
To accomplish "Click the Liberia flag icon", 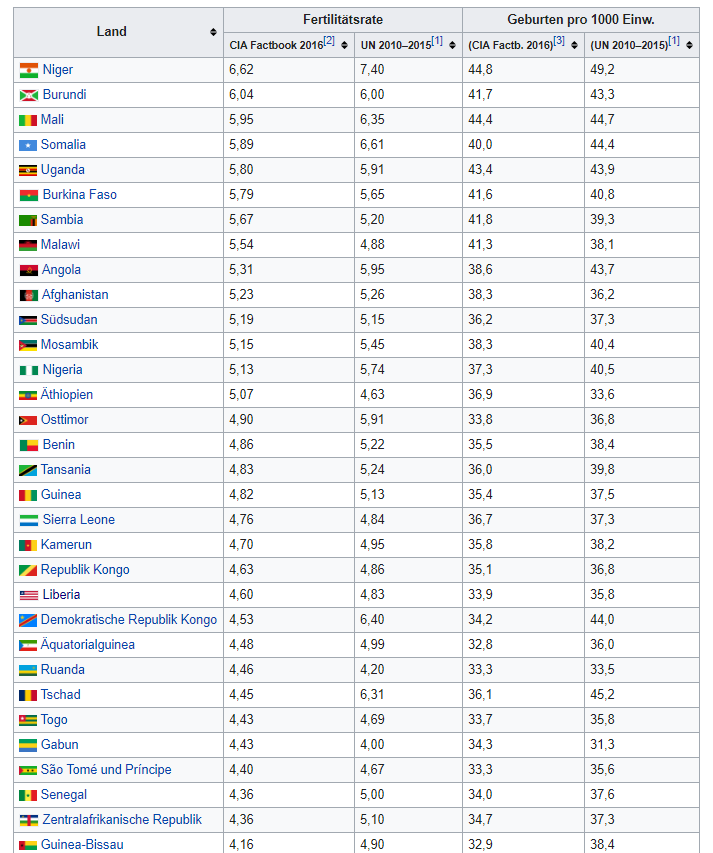I will pos(28,595).
